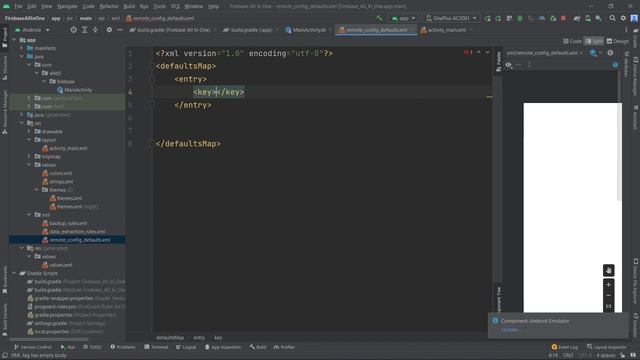Collapse the java folder
The image size is (640, 360).
point(22,56)
